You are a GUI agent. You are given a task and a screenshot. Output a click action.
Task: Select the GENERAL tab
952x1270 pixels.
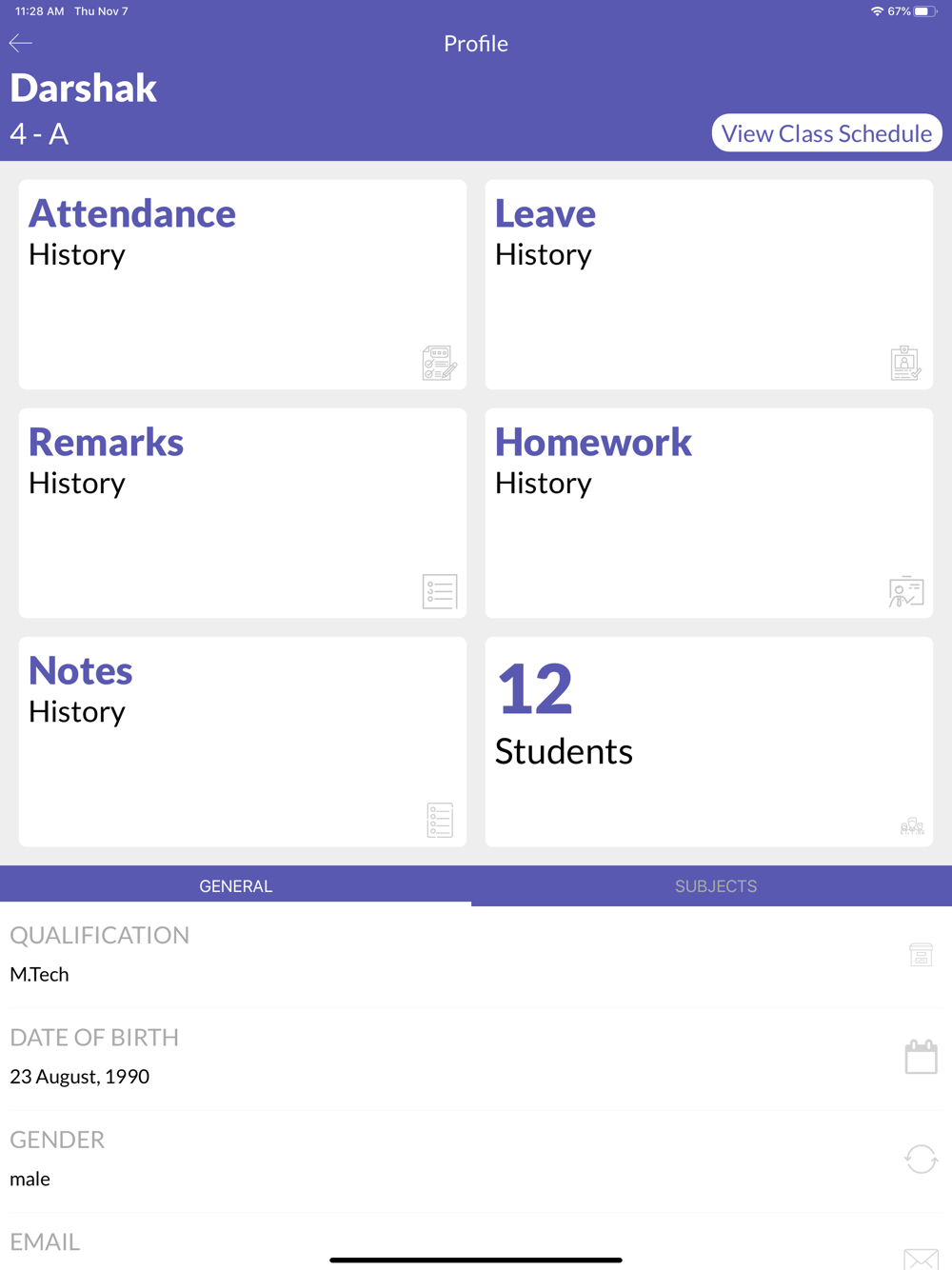(x=236, y=886)
